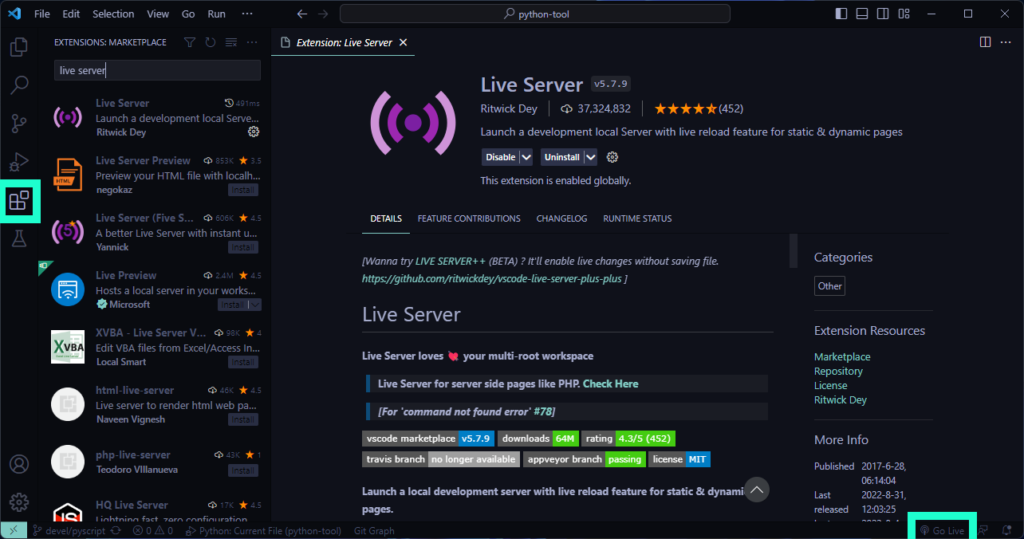Viewport: 1024px width, 539px height.
Task: Open Live Server gear settings in detail page
Action: 613,157
